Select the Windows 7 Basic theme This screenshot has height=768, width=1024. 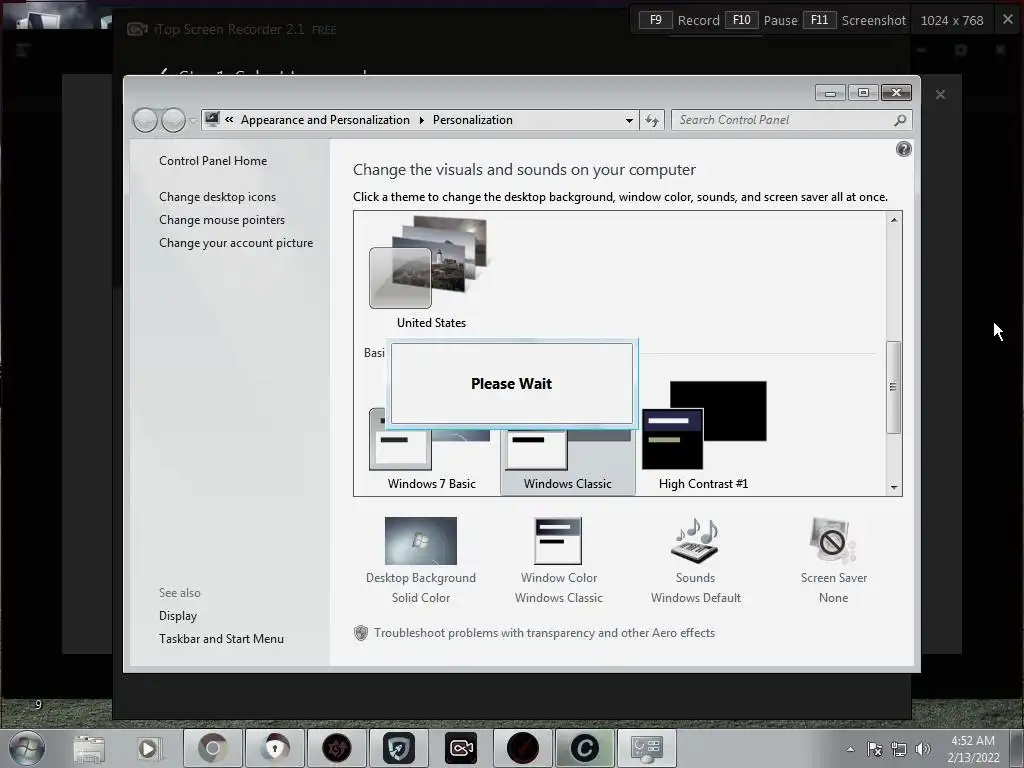coord(431,451)
